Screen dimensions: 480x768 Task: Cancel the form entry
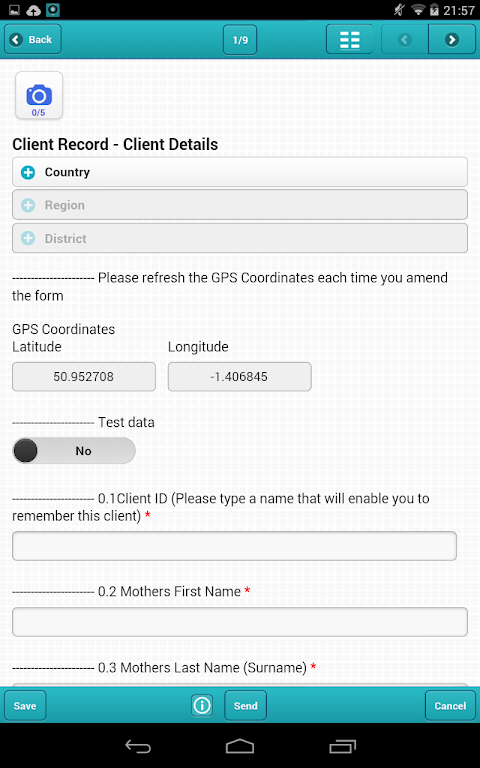coord(450,705)
